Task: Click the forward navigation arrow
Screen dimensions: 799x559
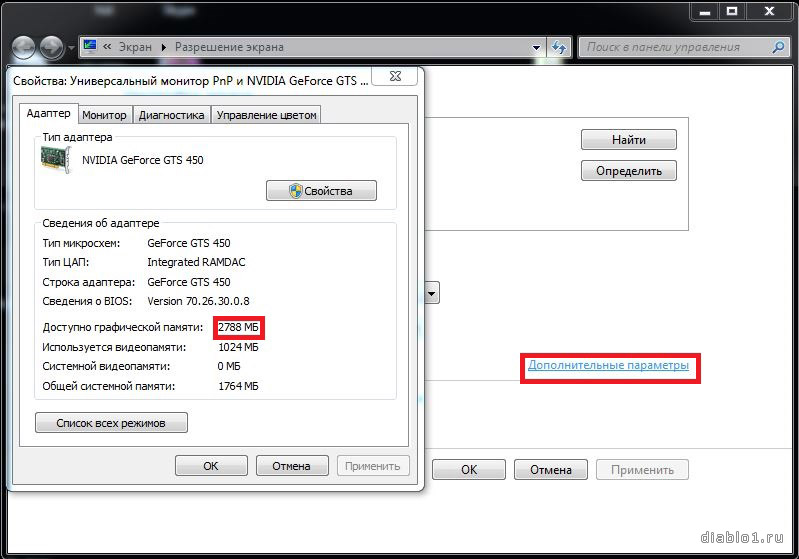Action: (x=52, y=47)
